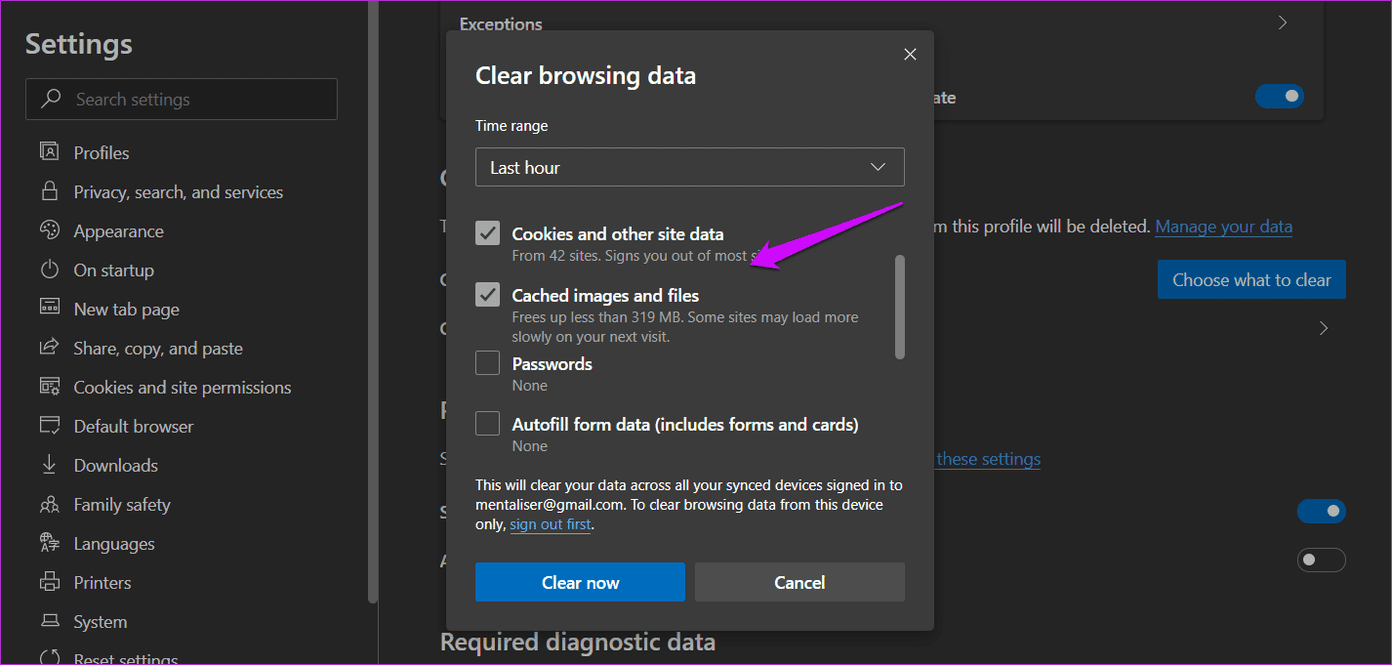Open Reset settings in the sidebar

(125, 658)
